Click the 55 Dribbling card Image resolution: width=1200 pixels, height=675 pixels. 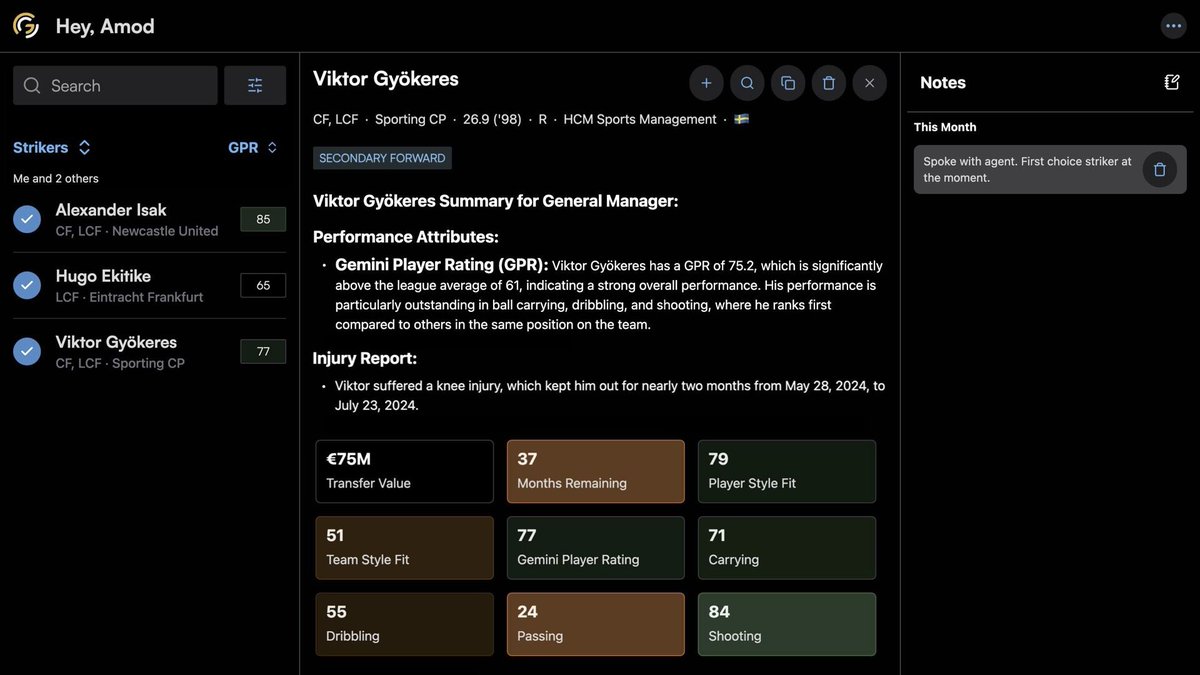(x=404, y=624)
